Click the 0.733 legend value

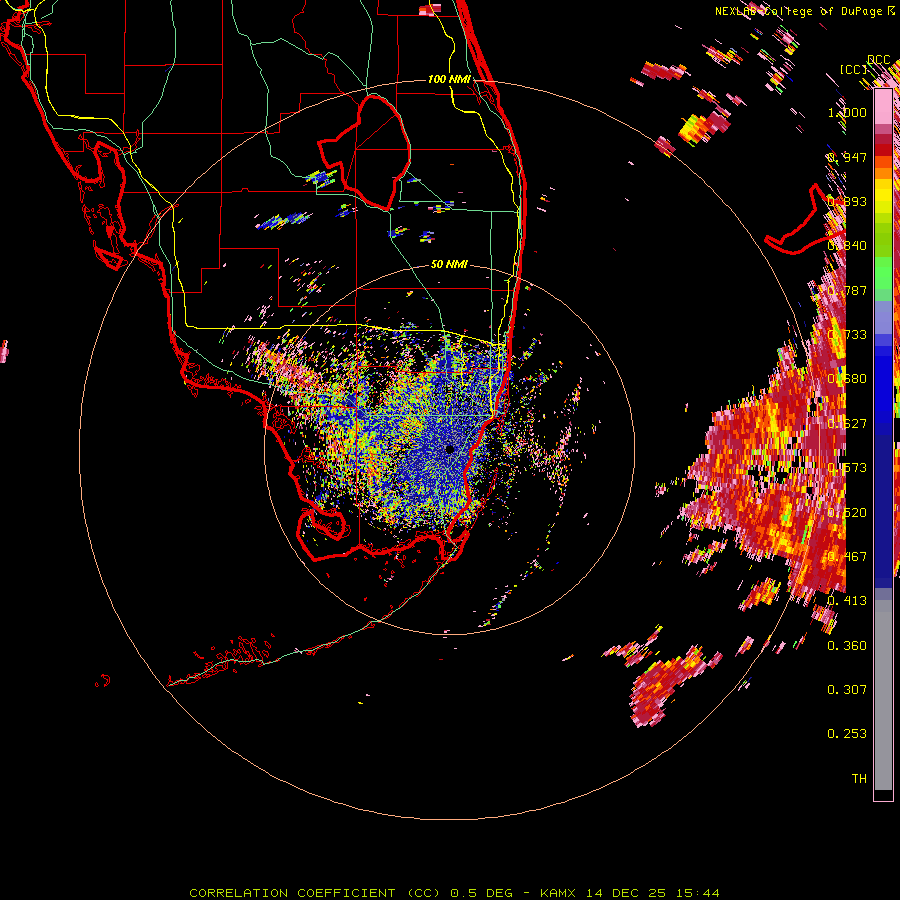[847, 335]
